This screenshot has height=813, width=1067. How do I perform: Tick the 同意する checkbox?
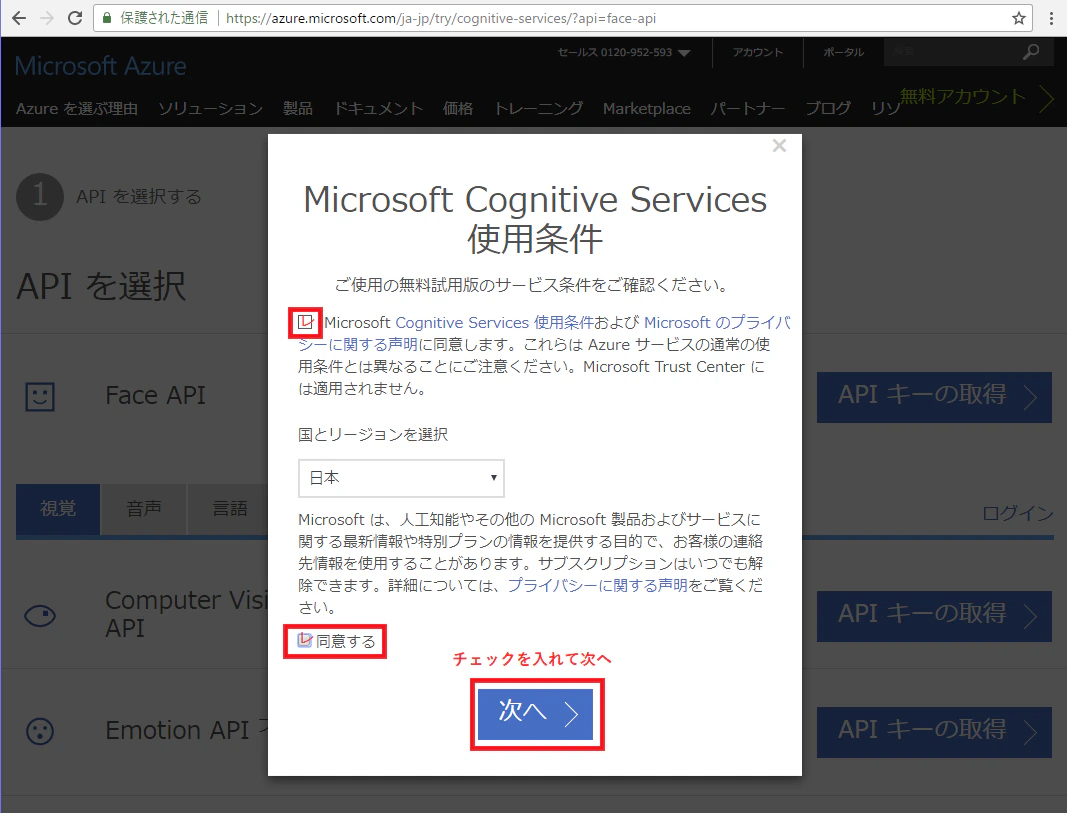[x=304, y=640]
